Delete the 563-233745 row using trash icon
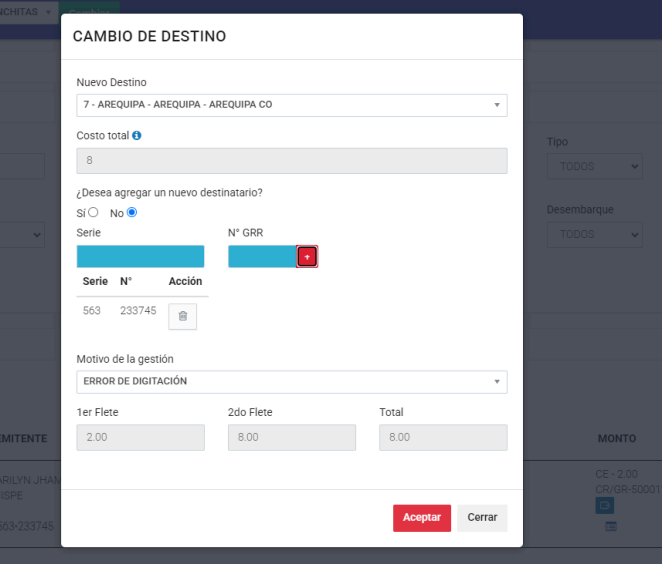Screen dimensions: 662x564 point(182,316)
